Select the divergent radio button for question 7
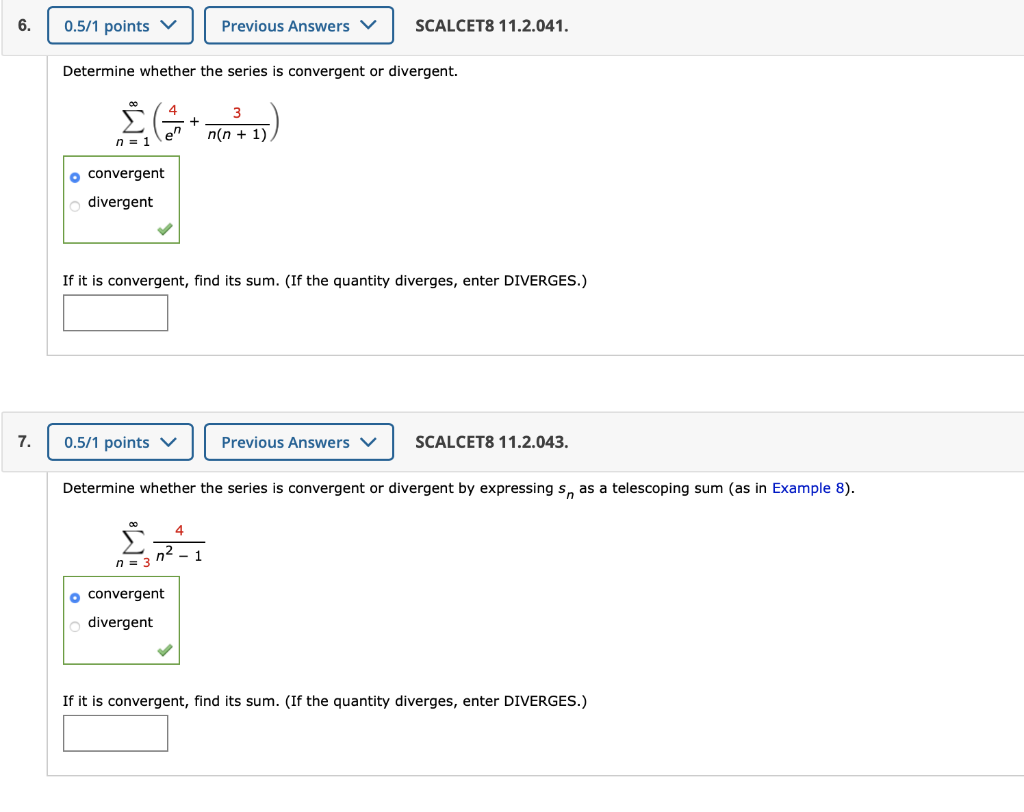 point(74,625)
